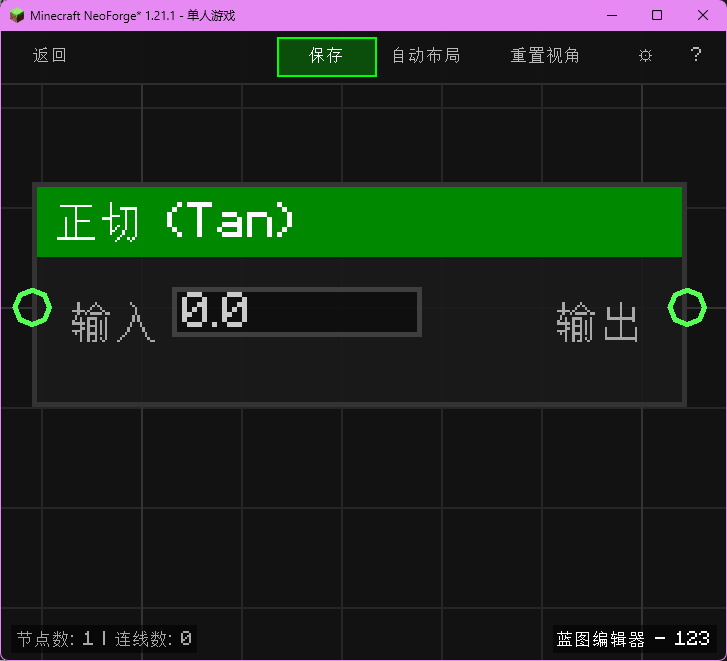Open help with the question mark icon

(696, 56)
